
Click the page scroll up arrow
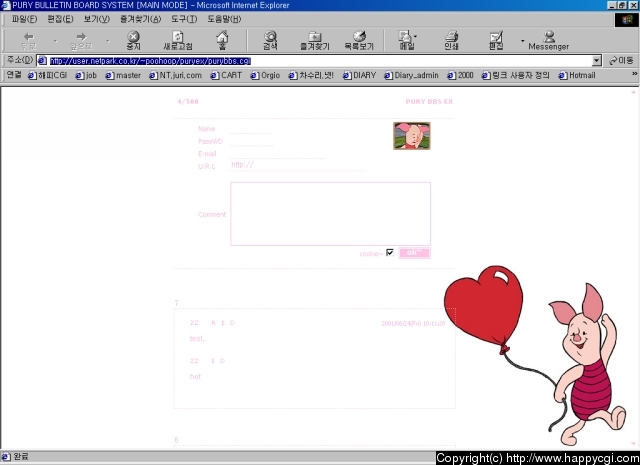(633, 92)
